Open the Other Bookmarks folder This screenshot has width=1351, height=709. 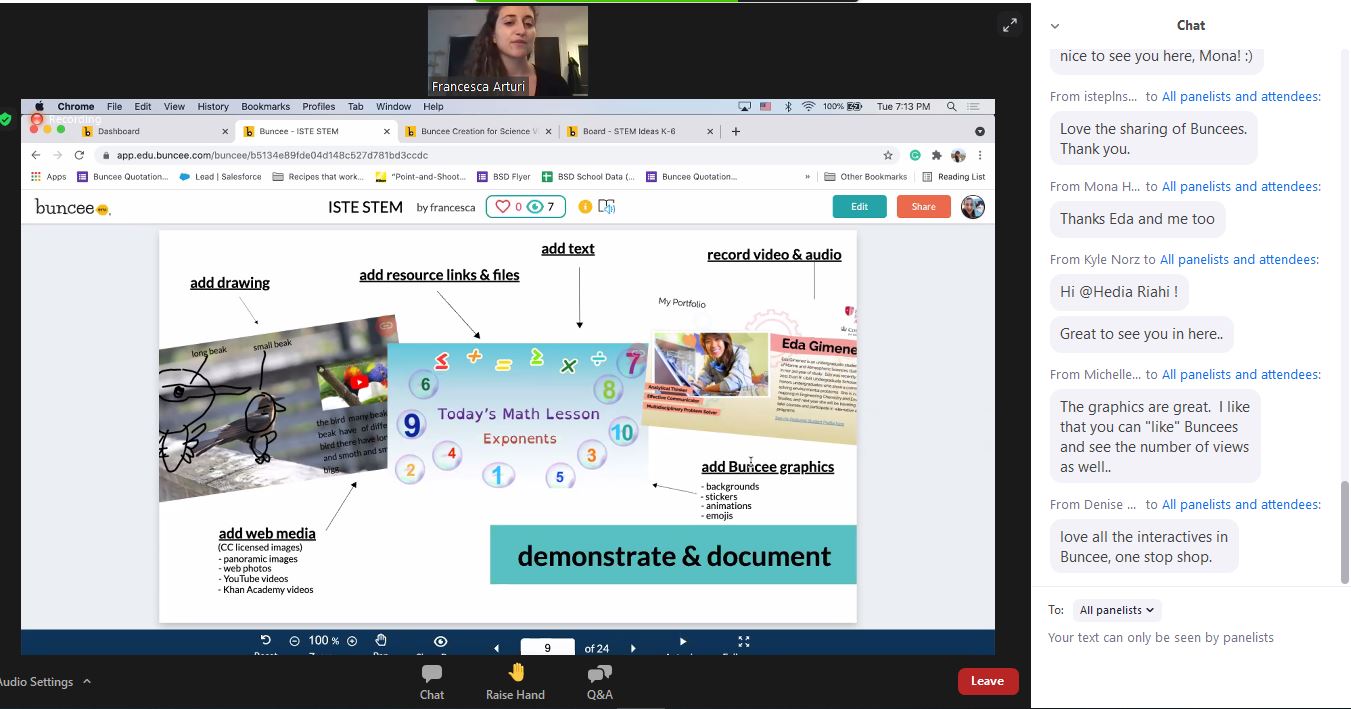tap(866, 177)
